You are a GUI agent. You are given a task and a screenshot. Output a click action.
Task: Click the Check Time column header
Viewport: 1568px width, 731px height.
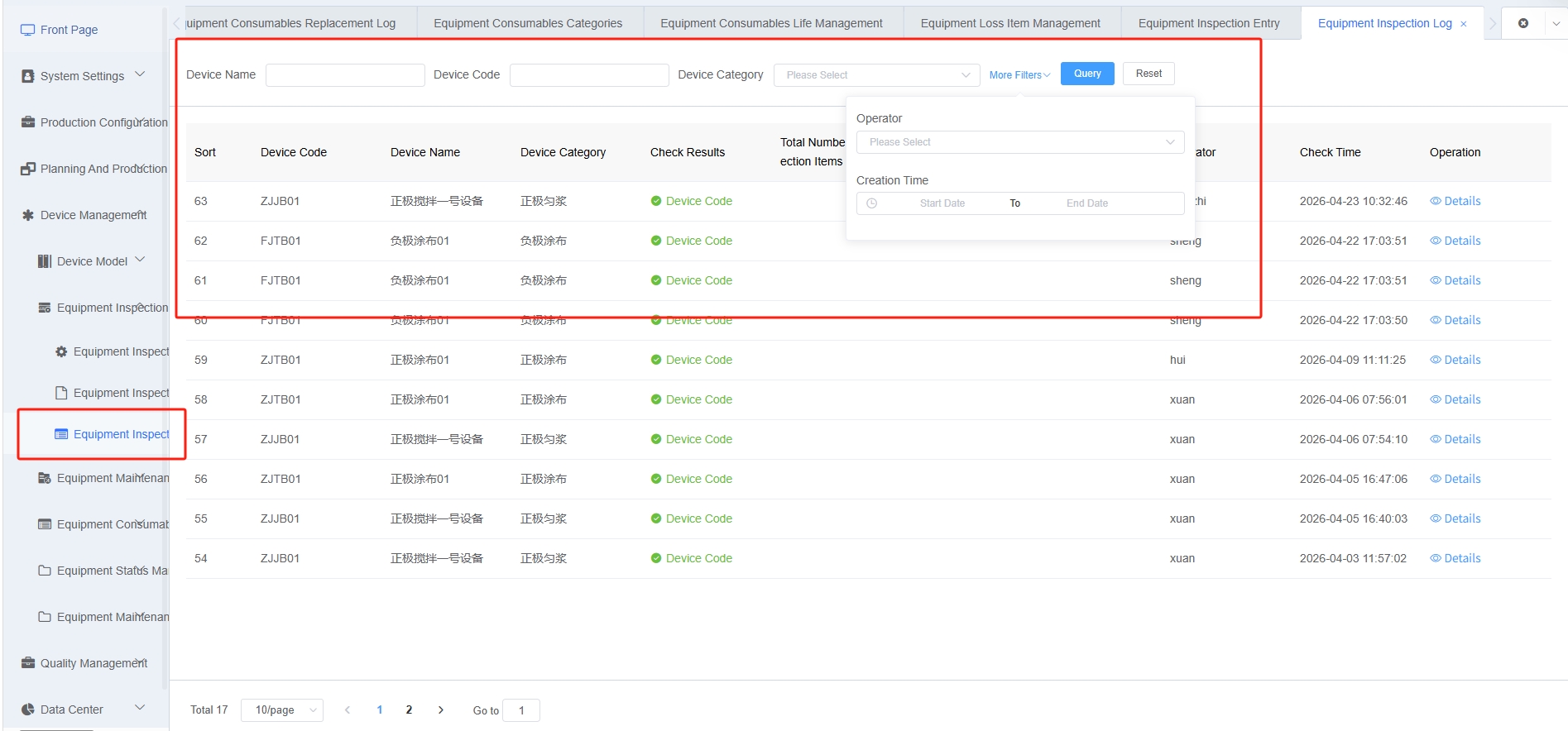(1330, 152)
